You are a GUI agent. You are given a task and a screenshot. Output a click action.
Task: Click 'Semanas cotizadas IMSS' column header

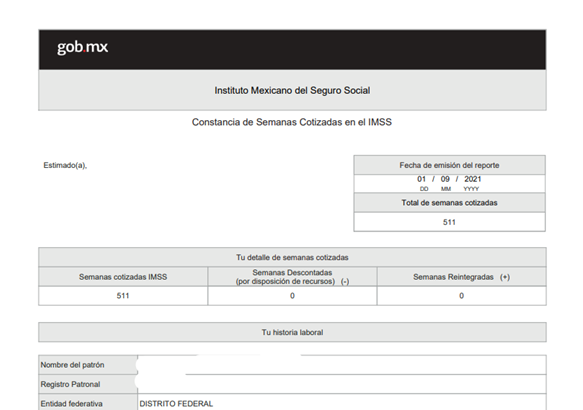point(123,277)
